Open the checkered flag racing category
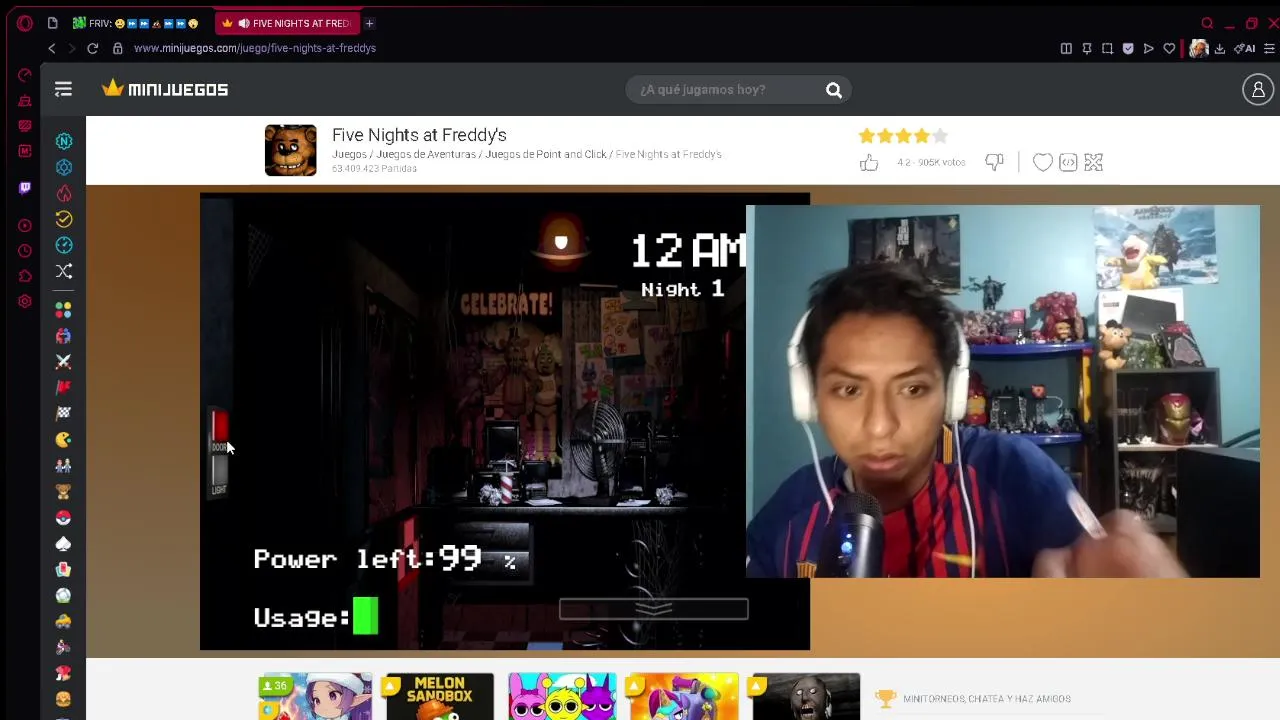This screenshot has width=1280, height=720. click(64, 413)
